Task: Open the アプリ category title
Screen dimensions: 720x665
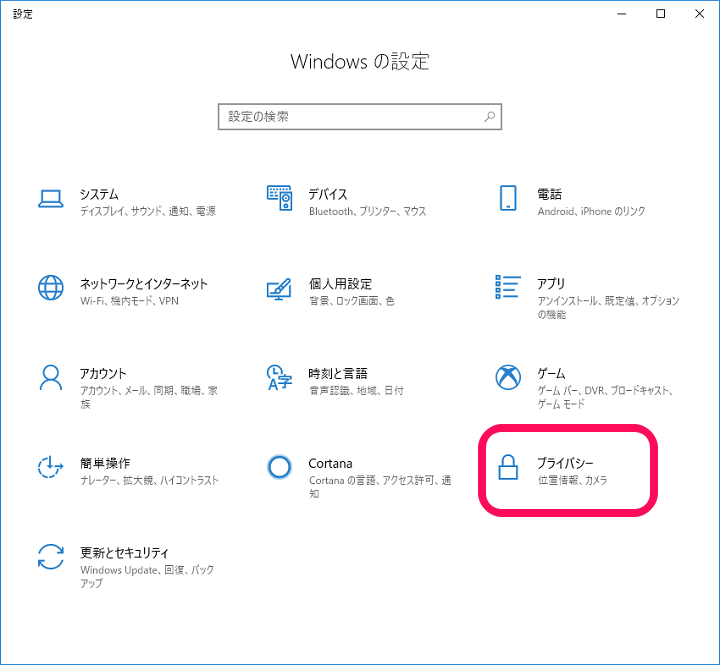Action: coord(551,284)
